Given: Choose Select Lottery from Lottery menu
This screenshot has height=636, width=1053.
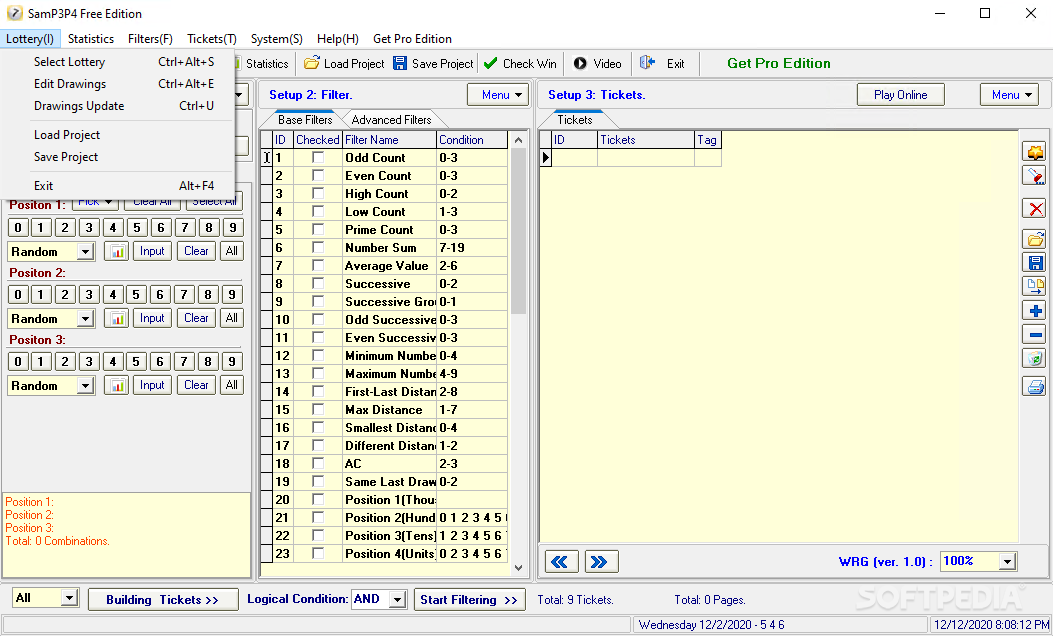Looking at the screenshot, I should [x=124, y=62].
